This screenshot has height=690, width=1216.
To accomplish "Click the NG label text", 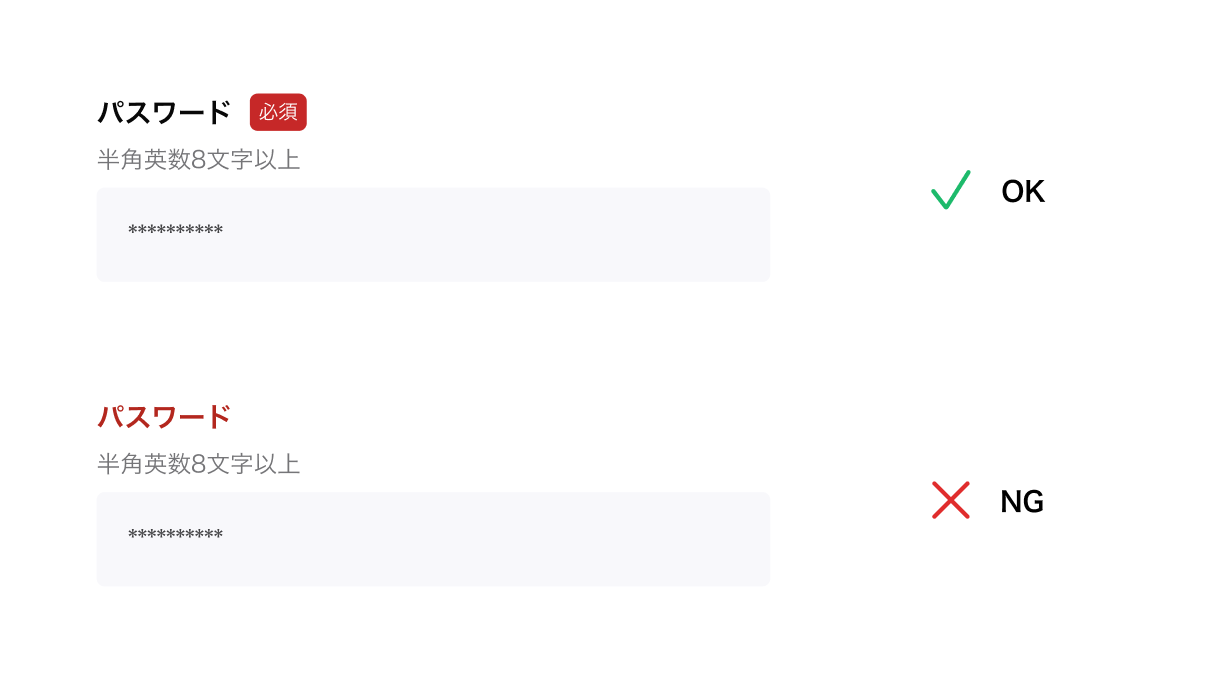I will [x=1022, y=502].
